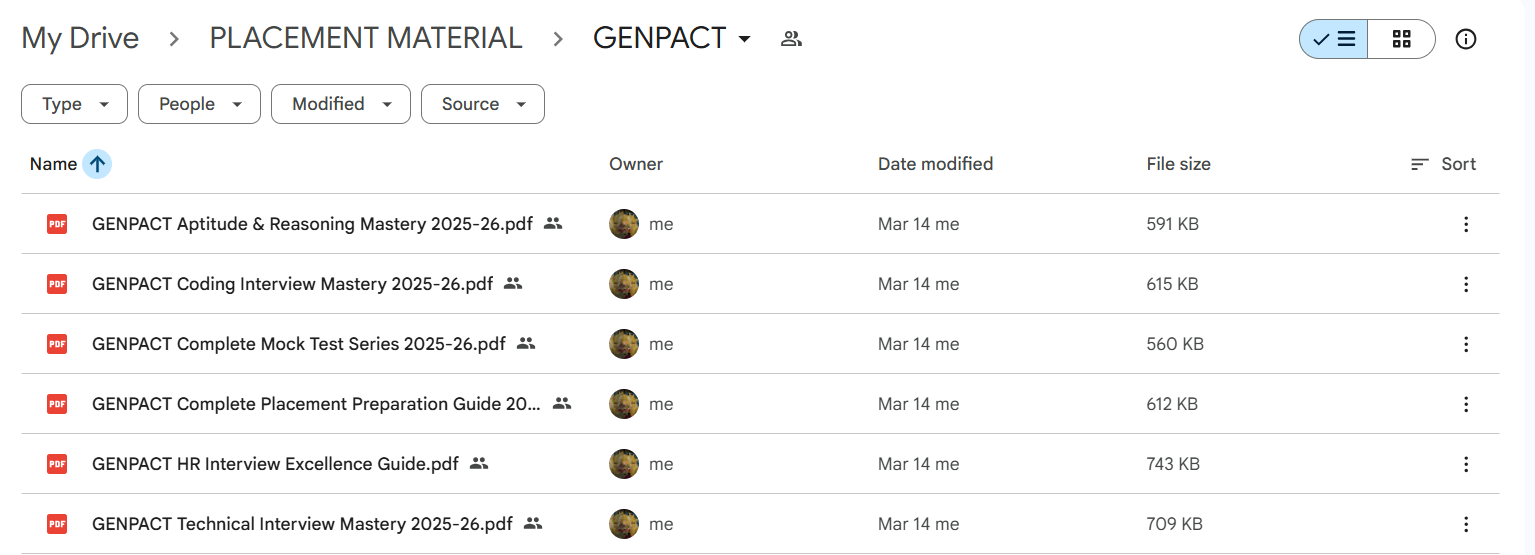Viewport: 1535px width, 555px height.
Task: Open the Source filter dropdown
Action: [483, 104]
